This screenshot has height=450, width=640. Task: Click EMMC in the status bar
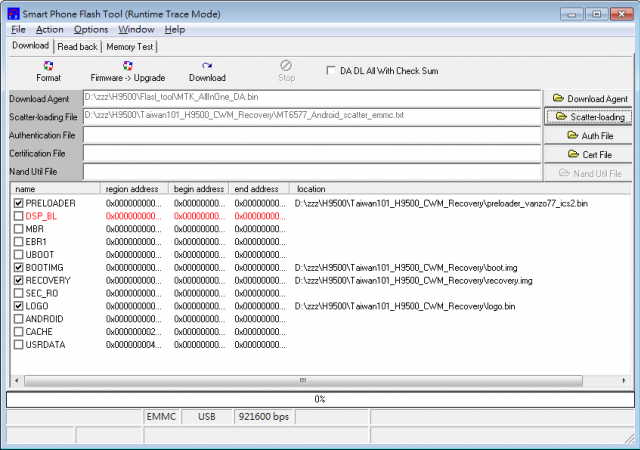[162, 417]
